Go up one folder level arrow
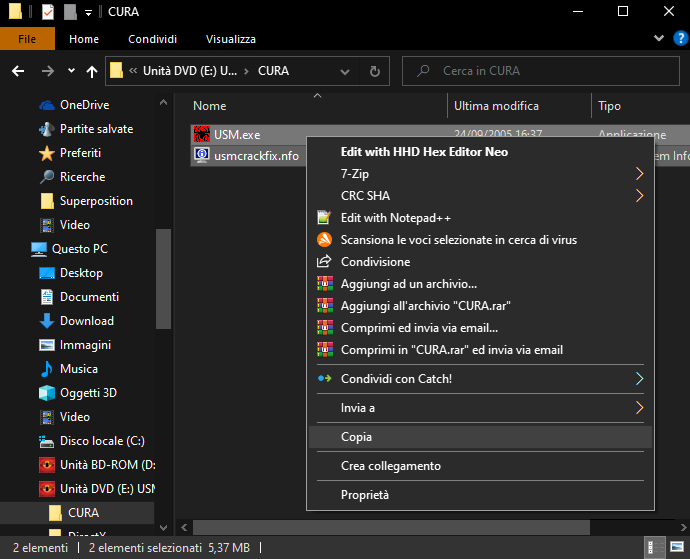 [92, 71]
